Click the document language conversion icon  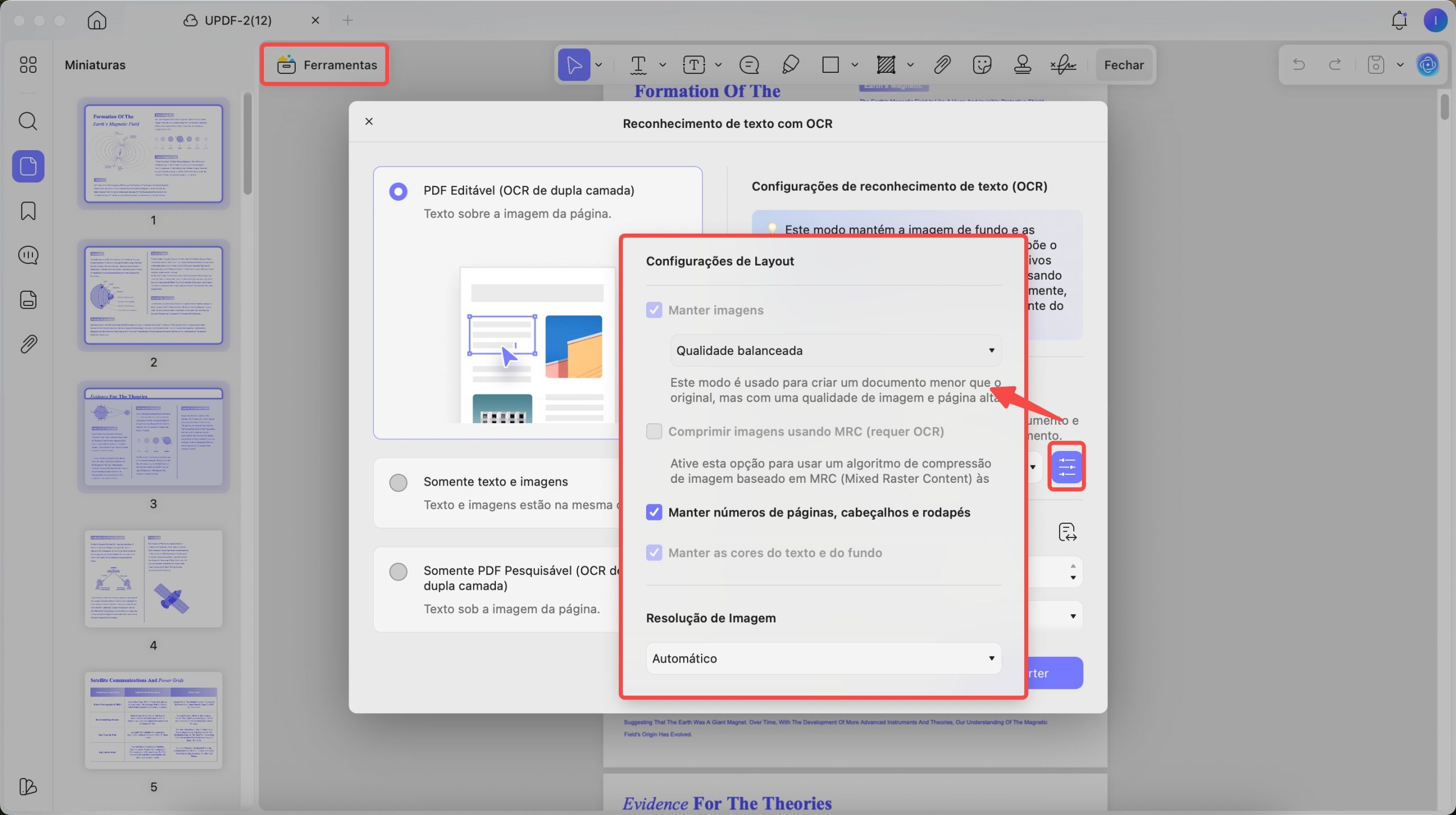pyautogui.click(x=1068, y=532)
